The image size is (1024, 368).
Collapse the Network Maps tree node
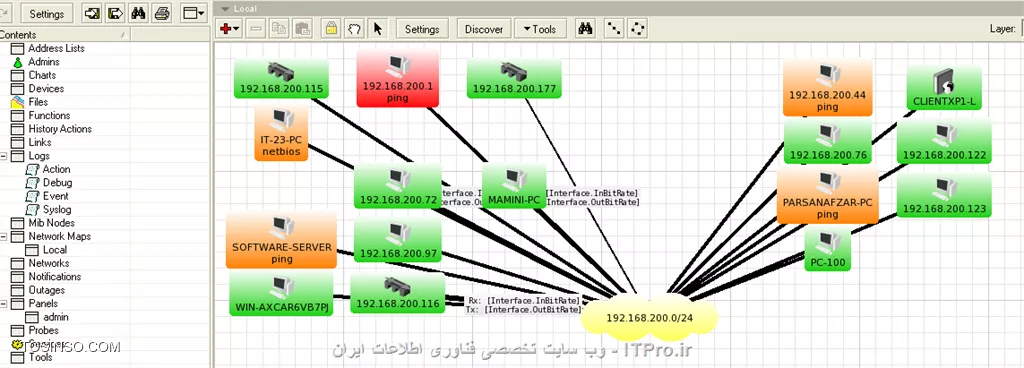(4, 236)
